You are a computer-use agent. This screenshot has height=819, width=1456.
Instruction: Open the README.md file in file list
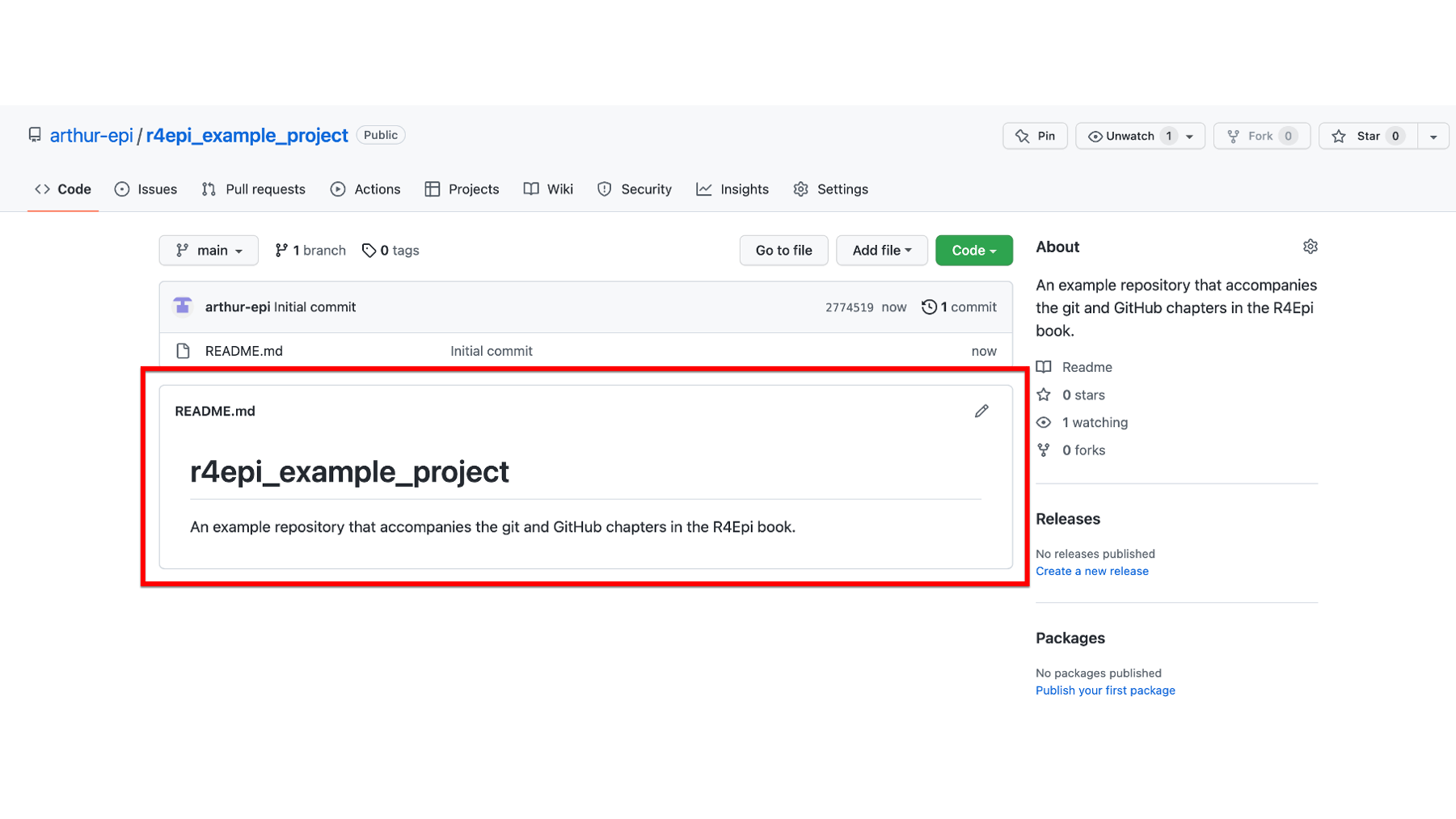tap(244, 351)
